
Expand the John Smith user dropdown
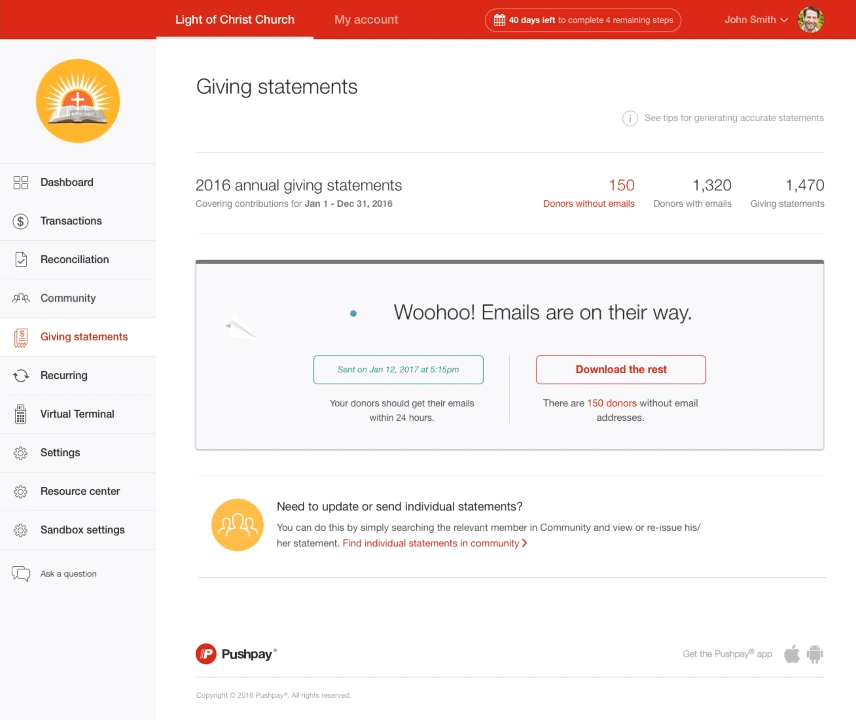point(756,20)
